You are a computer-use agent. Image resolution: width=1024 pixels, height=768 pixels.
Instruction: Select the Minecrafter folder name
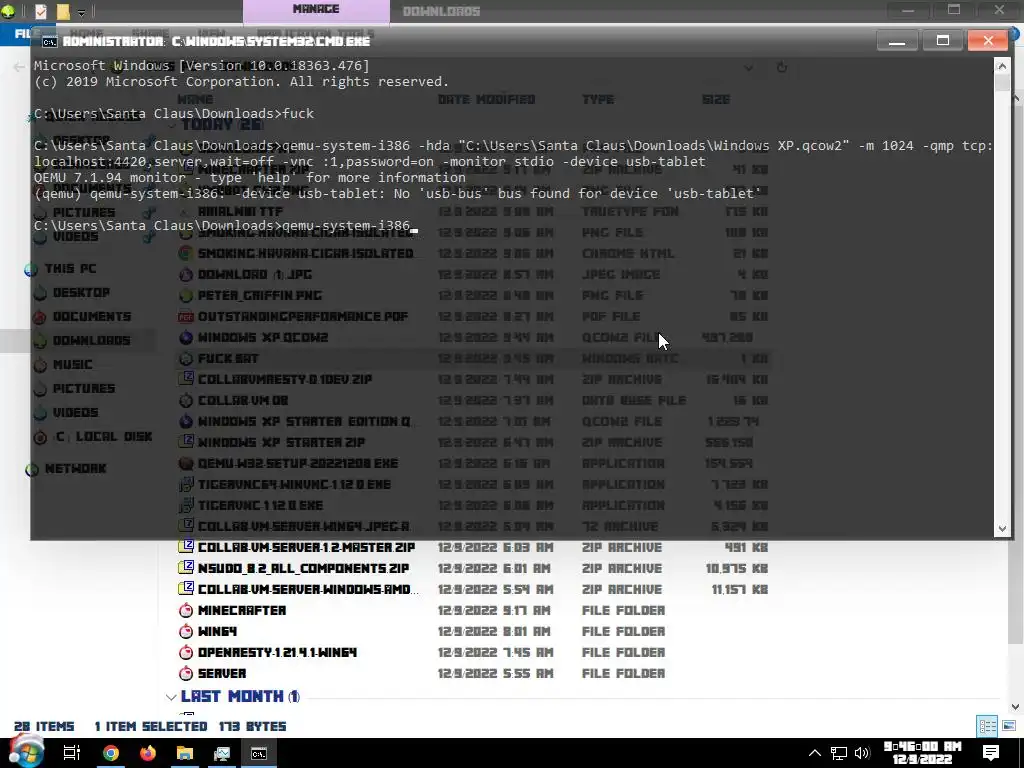click(242, 610)
